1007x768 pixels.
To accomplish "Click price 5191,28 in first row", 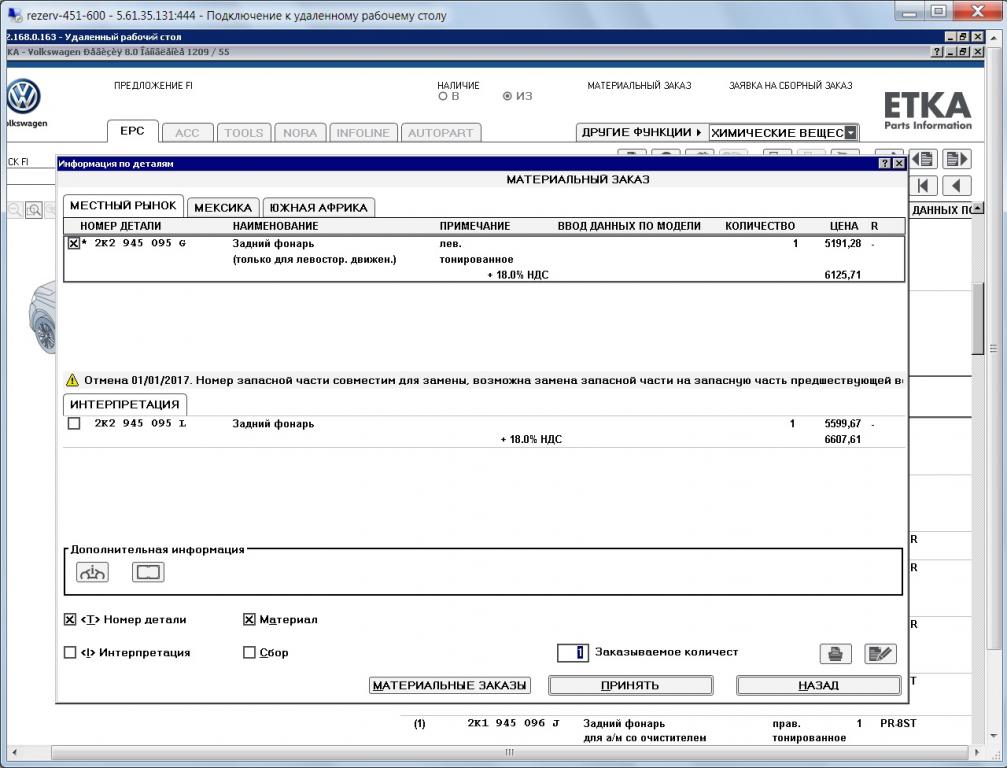I will coord(843,243).
